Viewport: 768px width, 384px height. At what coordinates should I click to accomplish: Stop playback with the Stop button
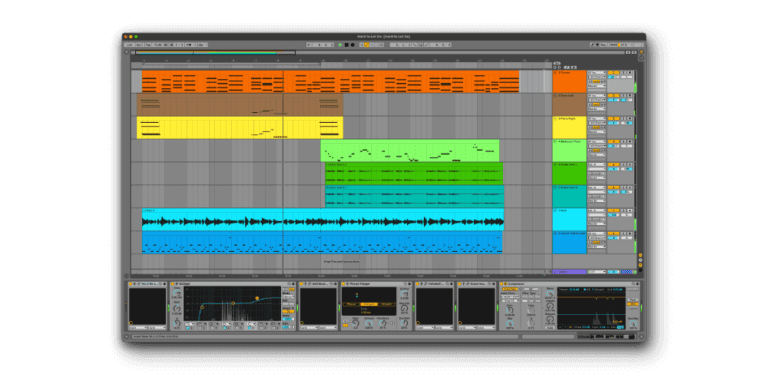pos(346,45)
